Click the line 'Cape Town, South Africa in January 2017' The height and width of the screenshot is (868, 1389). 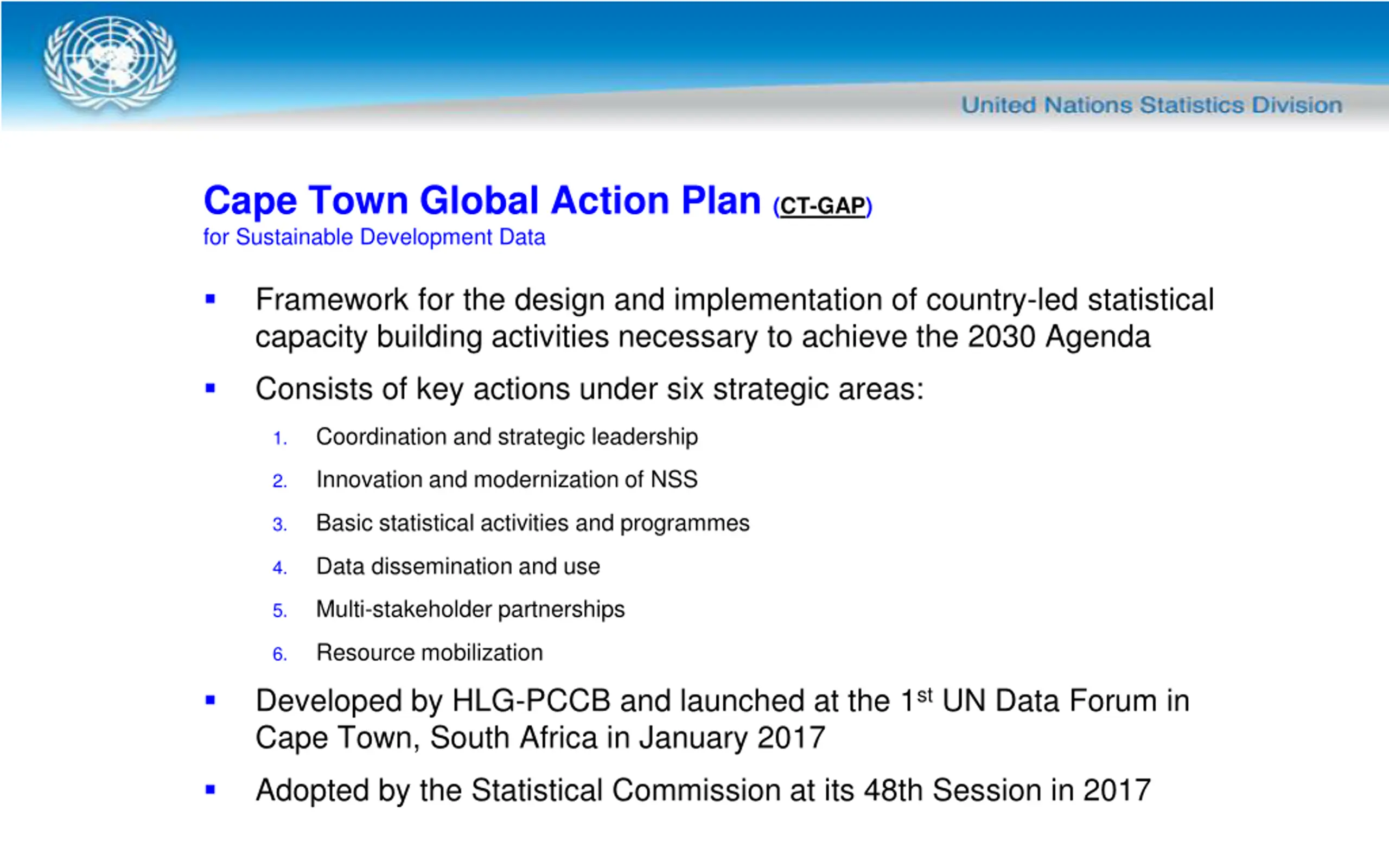(x=540, y=738)
